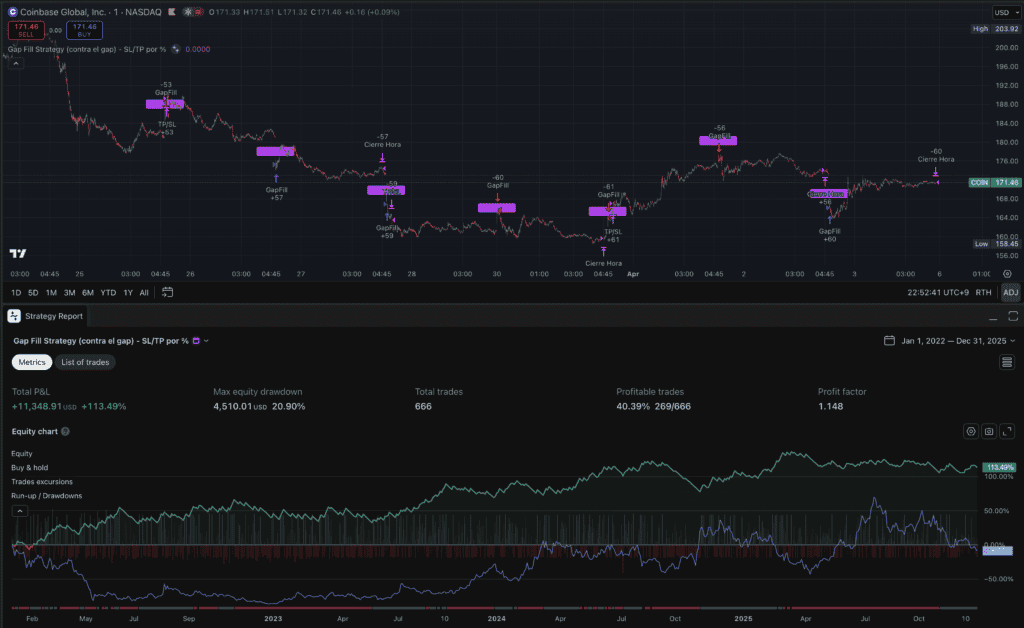Maximize the Strategy Report panel
Viewport: 1024px width, 628px height.
tap(1013, 317)
